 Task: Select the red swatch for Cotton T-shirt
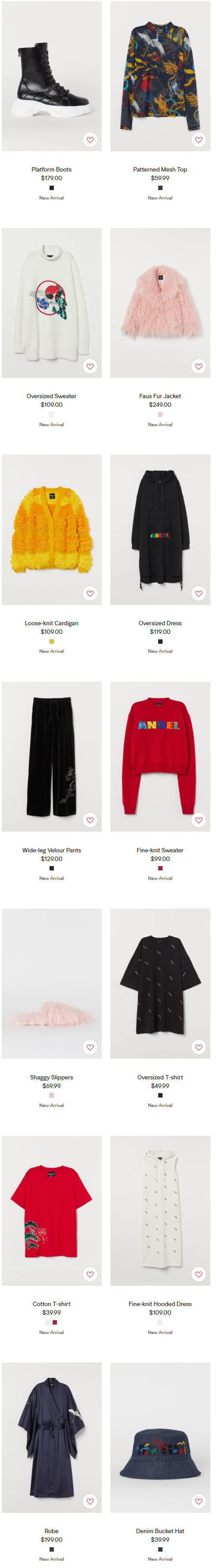[55, 1323]
